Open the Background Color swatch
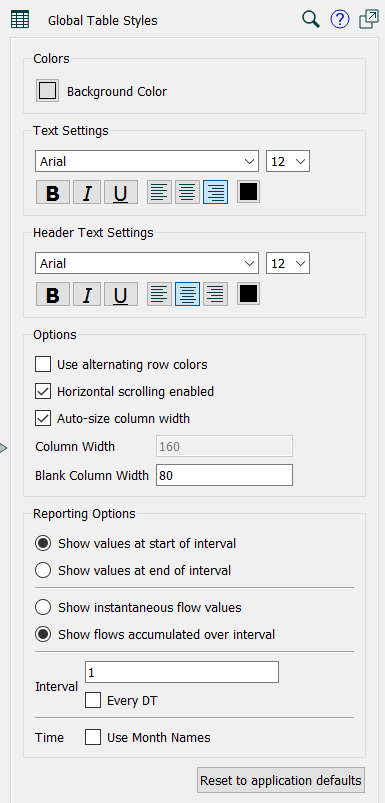This screenshot has width=385, height=803. 48,91
